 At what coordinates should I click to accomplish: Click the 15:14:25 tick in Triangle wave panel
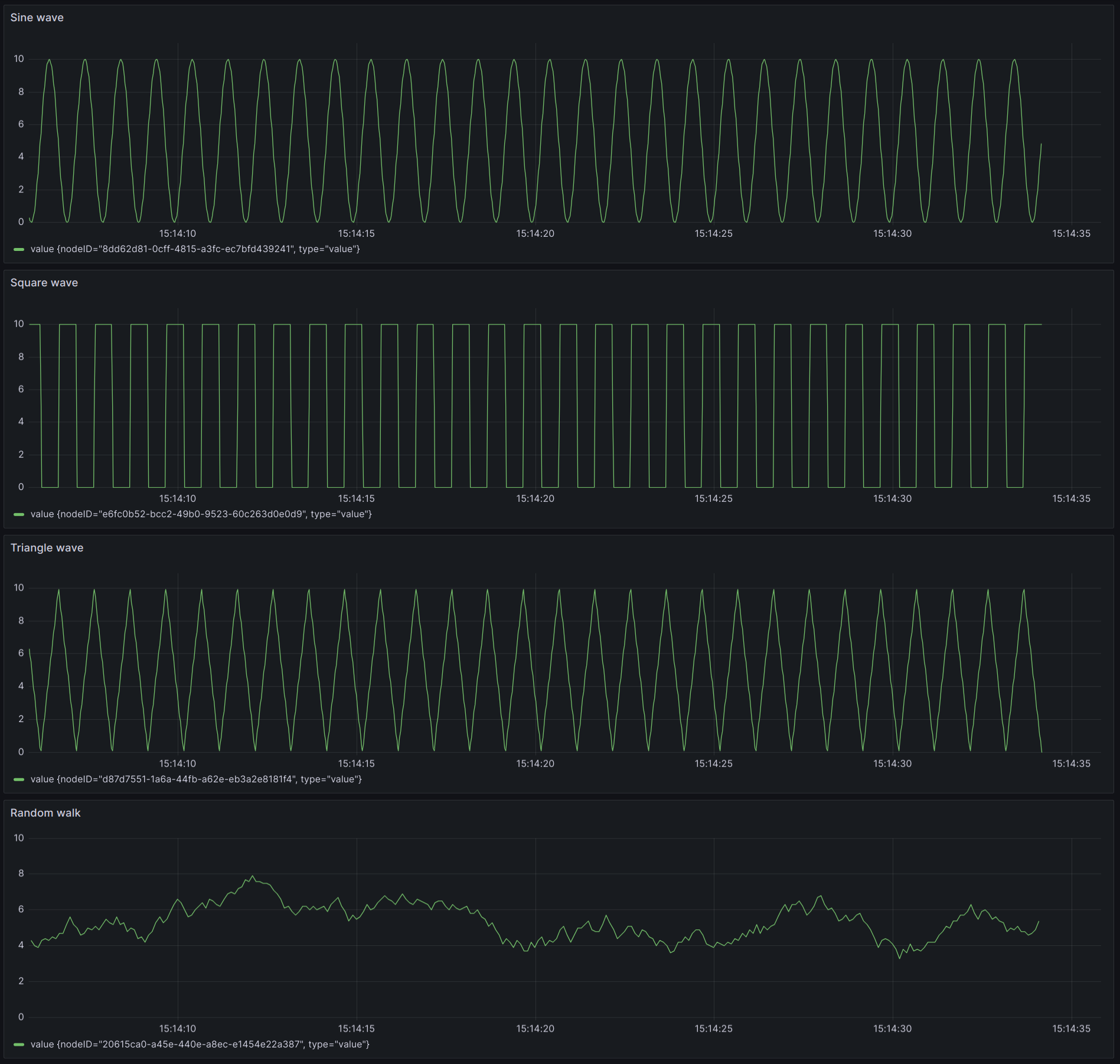click(713, 764)
